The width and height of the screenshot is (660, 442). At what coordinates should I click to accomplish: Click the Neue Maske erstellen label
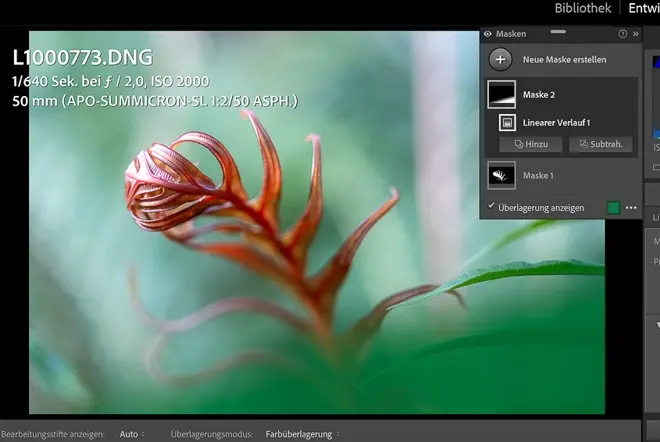[564, 60]
